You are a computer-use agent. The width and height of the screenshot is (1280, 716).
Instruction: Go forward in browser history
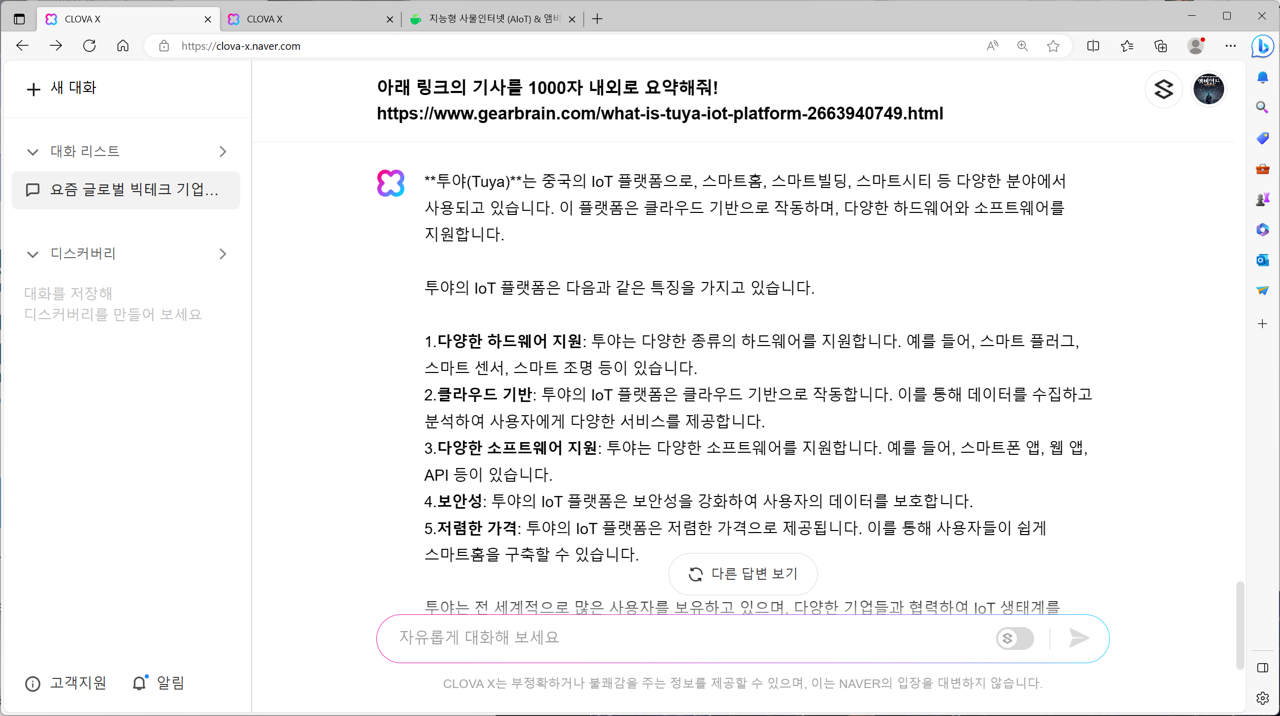point(56,46)
